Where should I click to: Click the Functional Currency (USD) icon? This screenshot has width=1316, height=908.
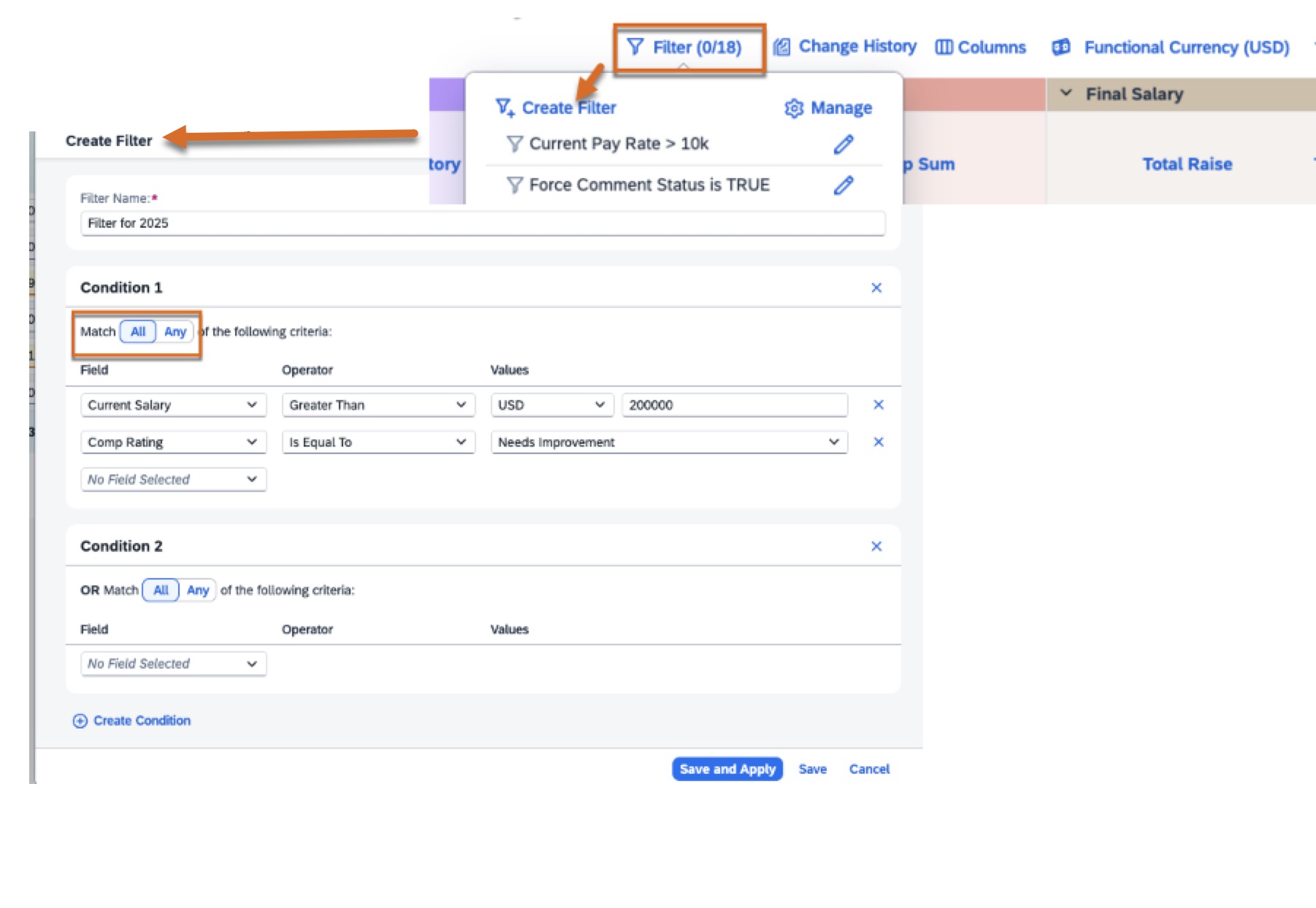[x=1060, y=47]
